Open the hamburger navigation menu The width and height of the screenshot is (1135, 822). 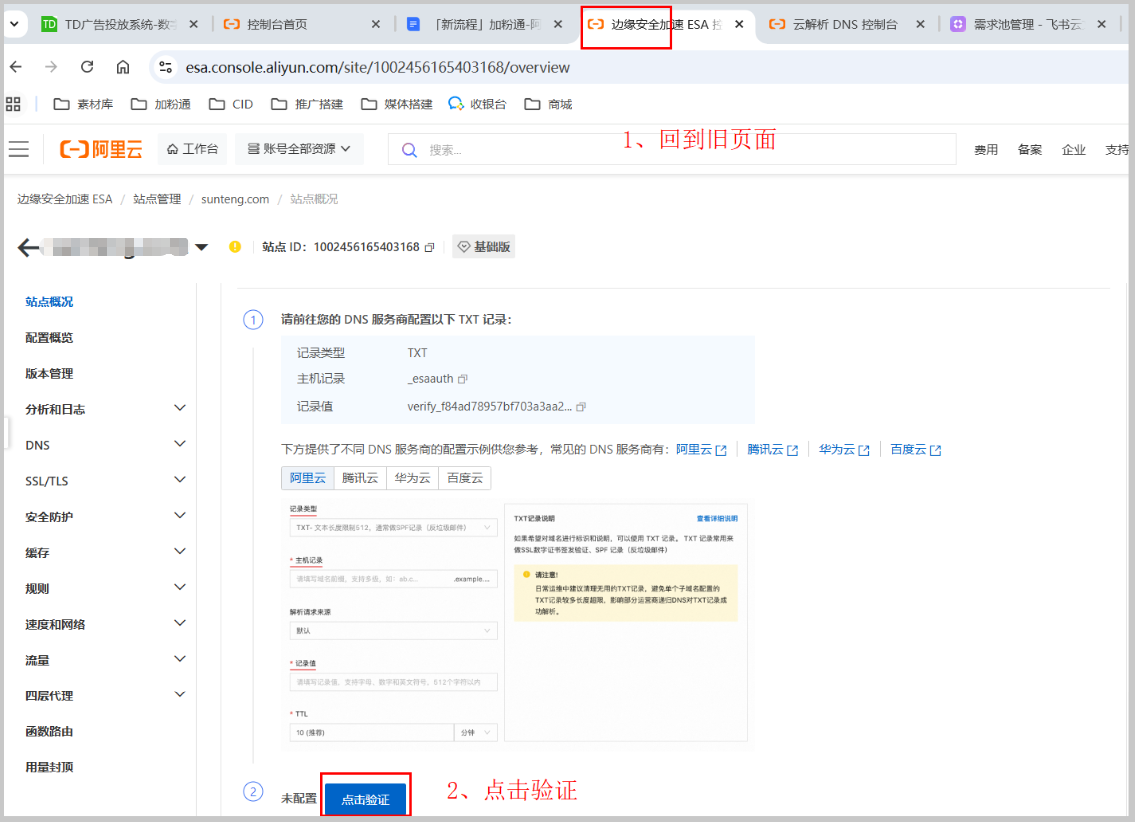point(19,149)
